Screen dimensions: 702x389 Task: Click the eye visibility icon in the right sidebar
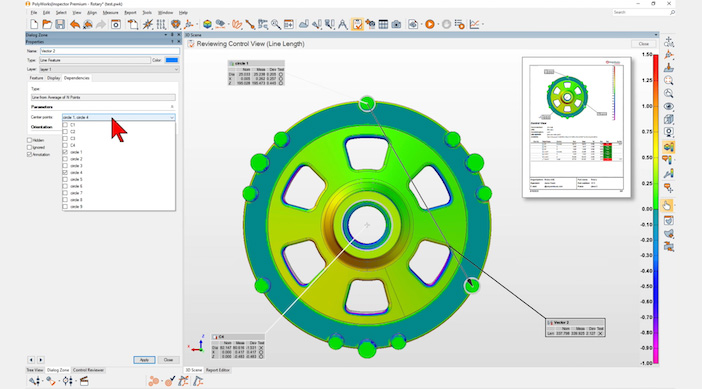click(668, 107)
